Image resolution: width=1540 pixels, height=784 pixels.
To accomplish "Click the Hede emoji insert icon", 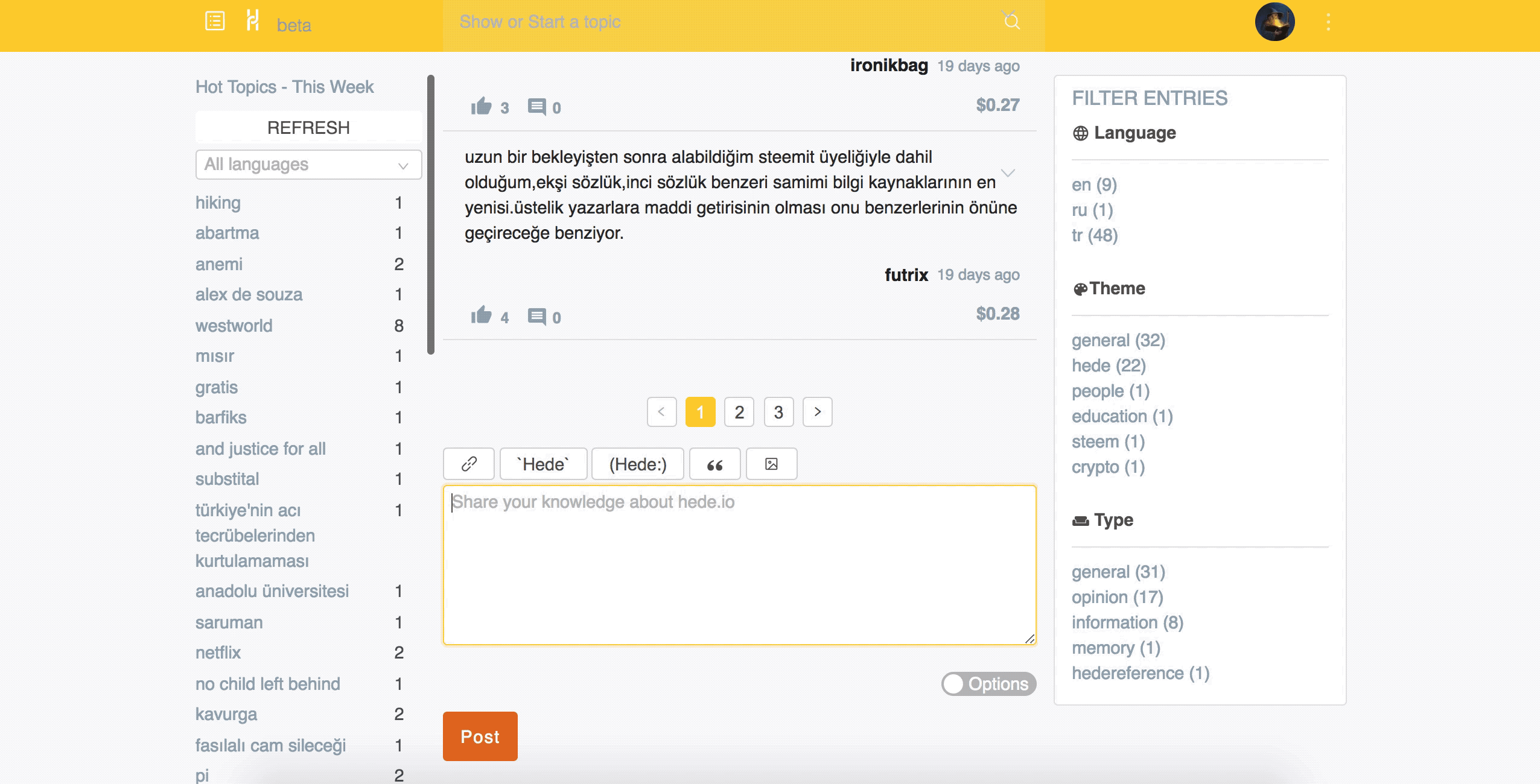I will point(637,464).
